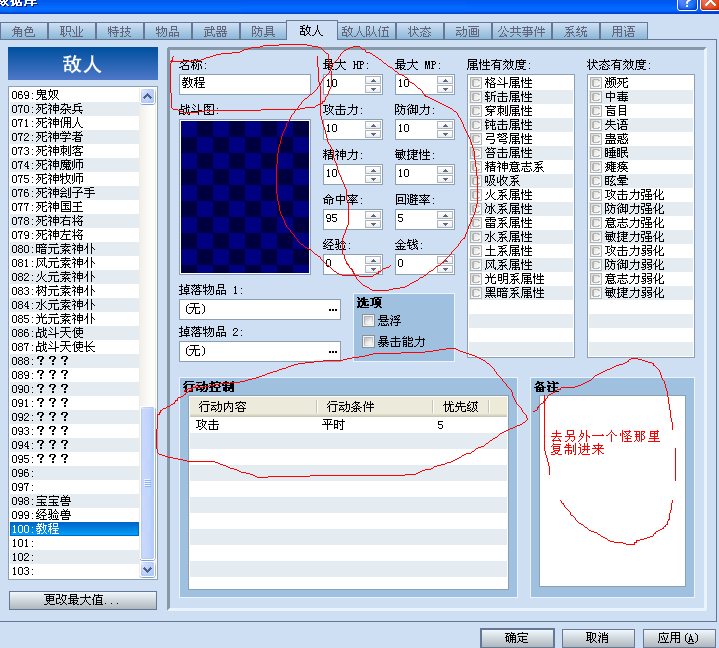Click the help question mark icon in title bar
The width and height of the screenshot is (719, 648).
[686, 4]
